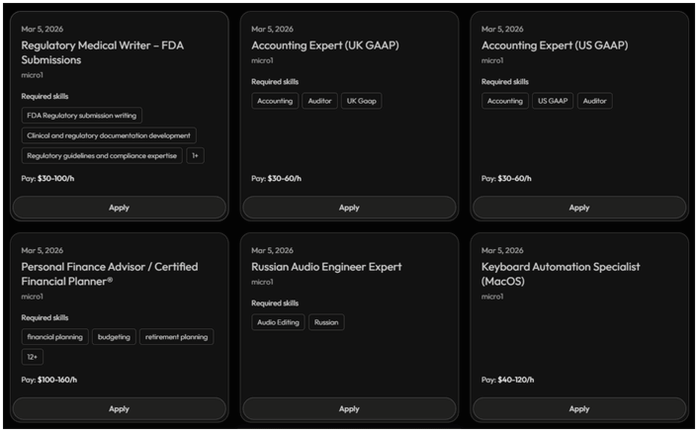Screen dimensions: 698x432
Task: Apply to Regulatory Medical Writer job
Action: pyautogui.click(x=119, y=208)
